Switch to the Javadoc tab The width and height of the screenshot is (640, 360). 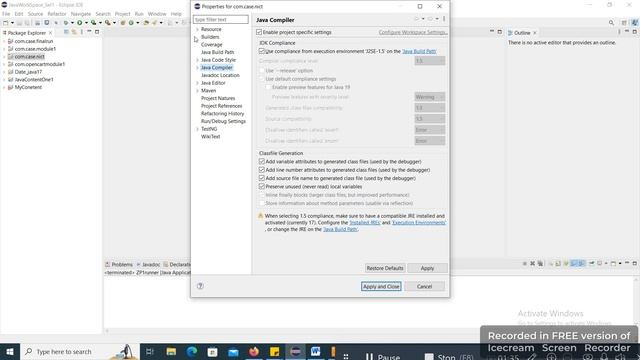[x=149, y=264]
